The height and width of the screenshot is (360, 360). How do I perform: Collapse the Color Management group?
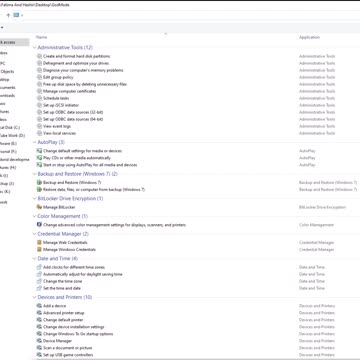point(35,216)
